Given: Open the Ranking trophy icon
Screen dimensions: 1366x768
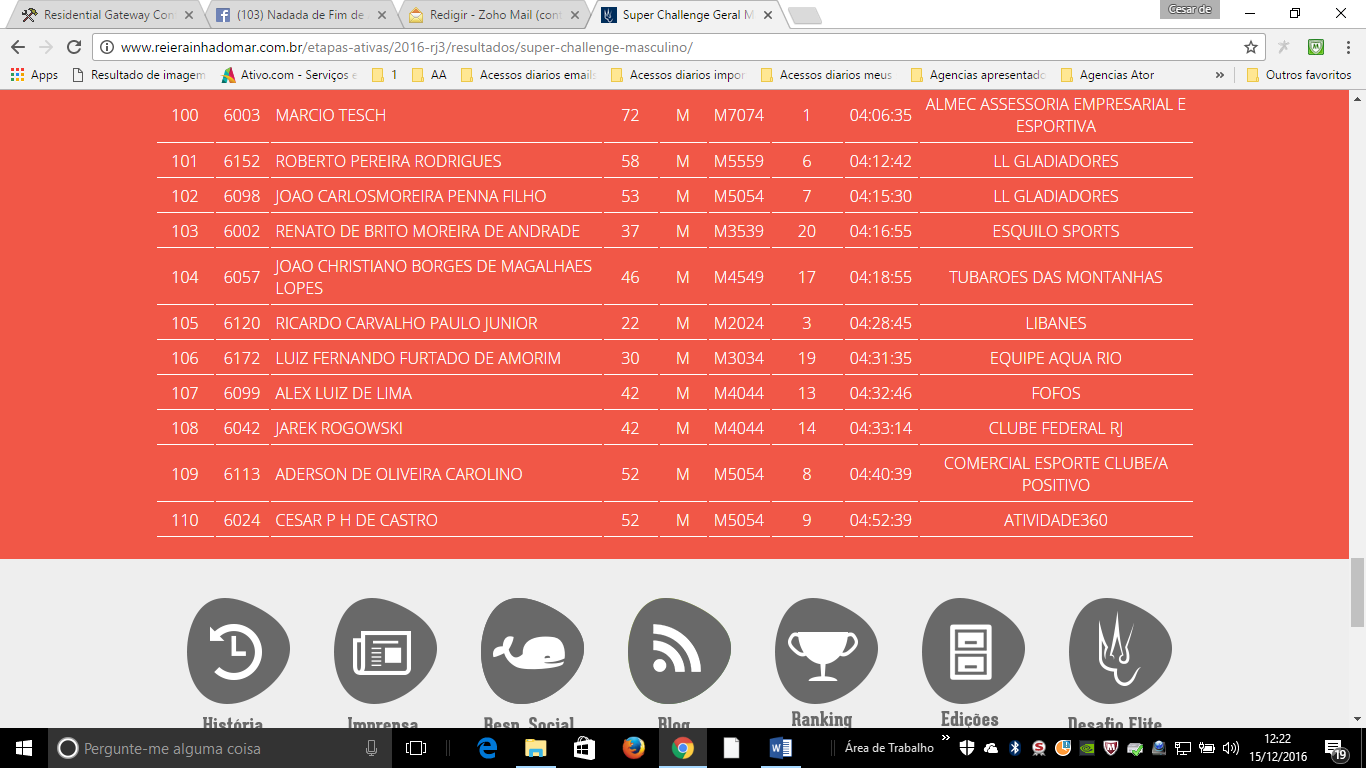Looking at the screenshot, I should pos(825,648).
